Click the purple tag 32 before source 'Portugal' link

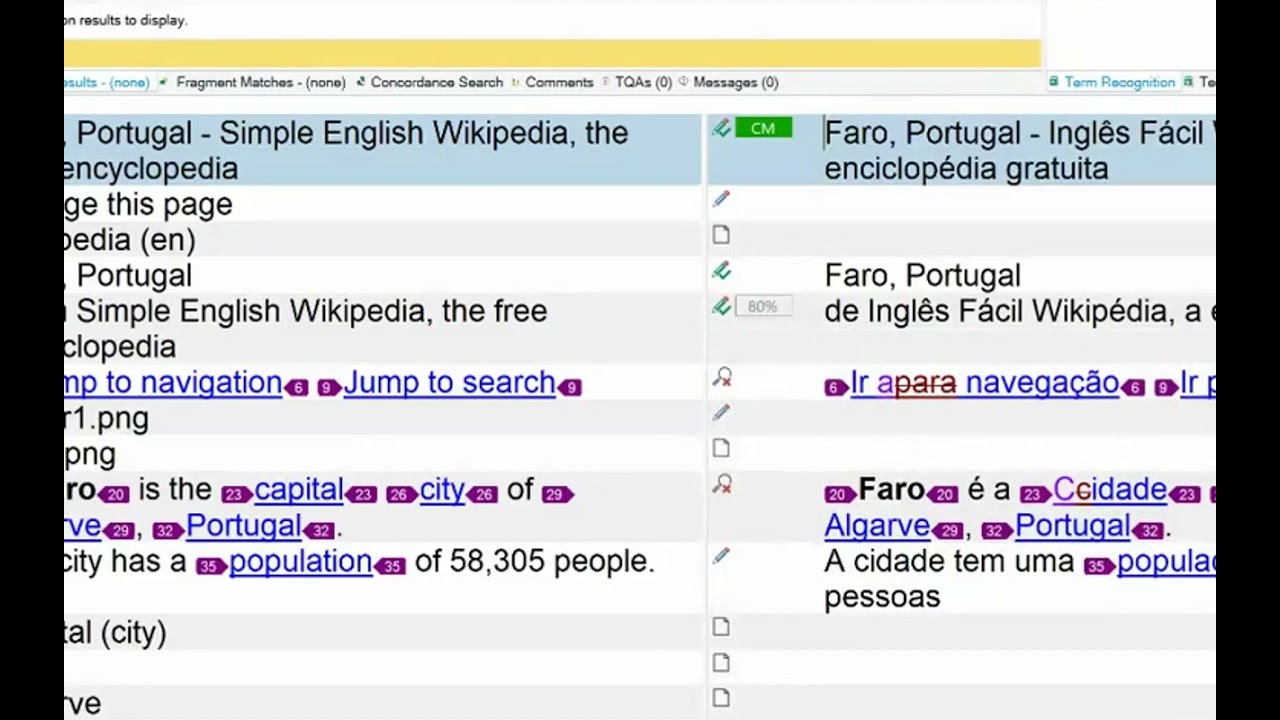pos(167,530)
